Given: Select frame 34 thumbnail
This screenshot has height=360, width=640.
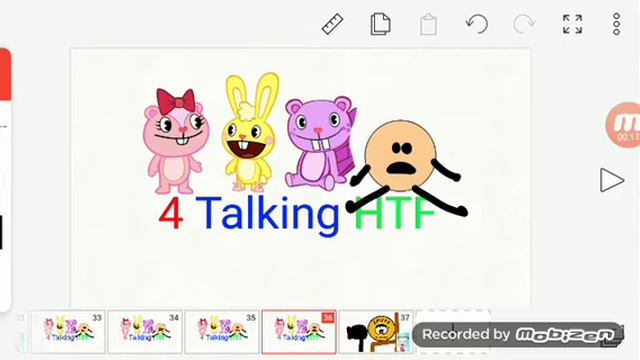Looking at the screenshot, I should tap(145, 331).
